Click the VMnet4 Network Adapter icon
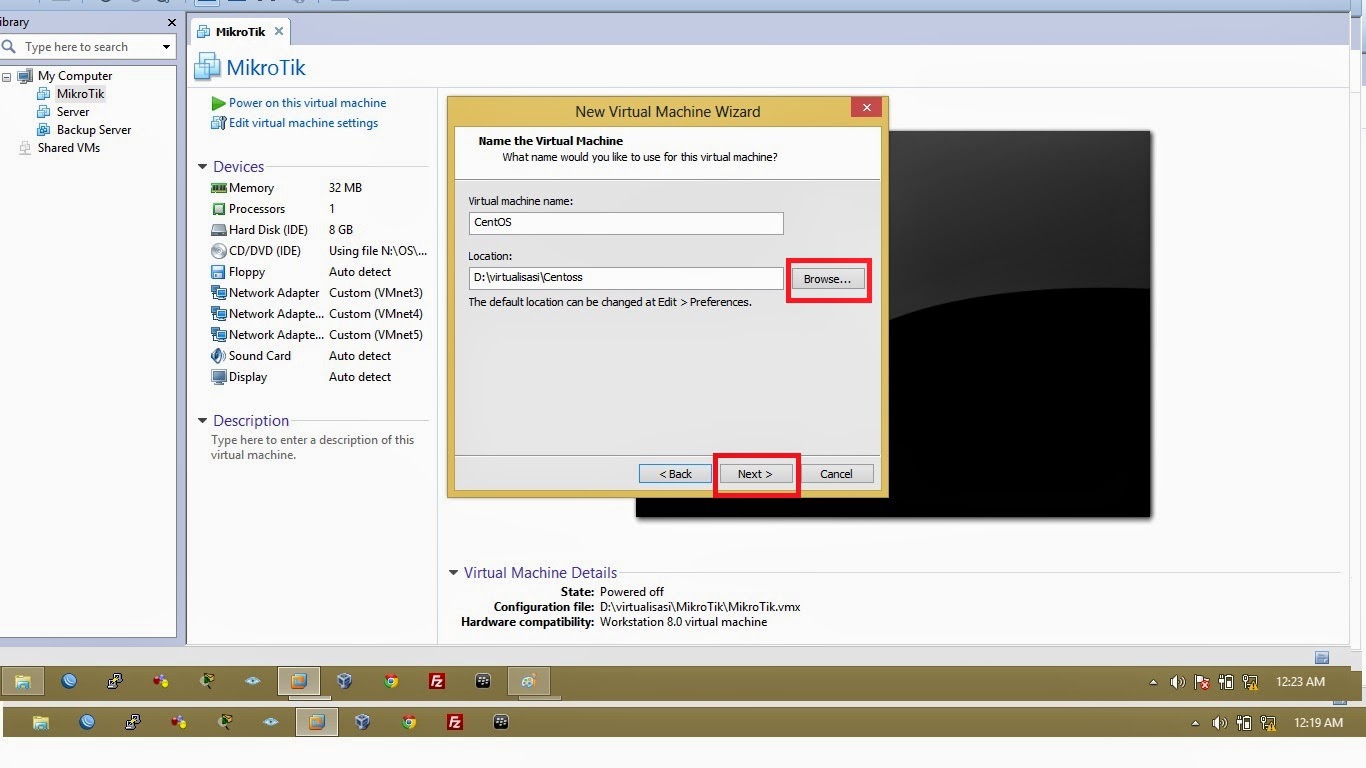The height and width of the screenshot is (768, 1366). (219, 314)
